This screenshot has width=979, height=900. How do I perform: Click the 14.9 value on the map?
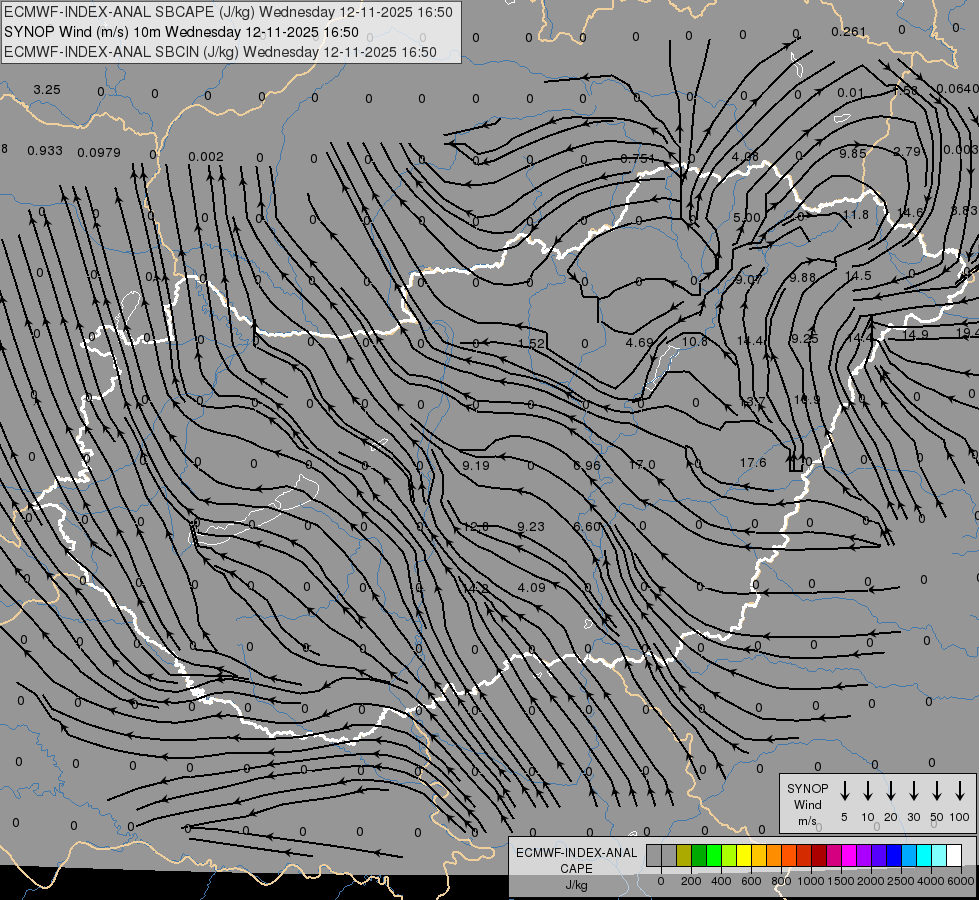915,335
